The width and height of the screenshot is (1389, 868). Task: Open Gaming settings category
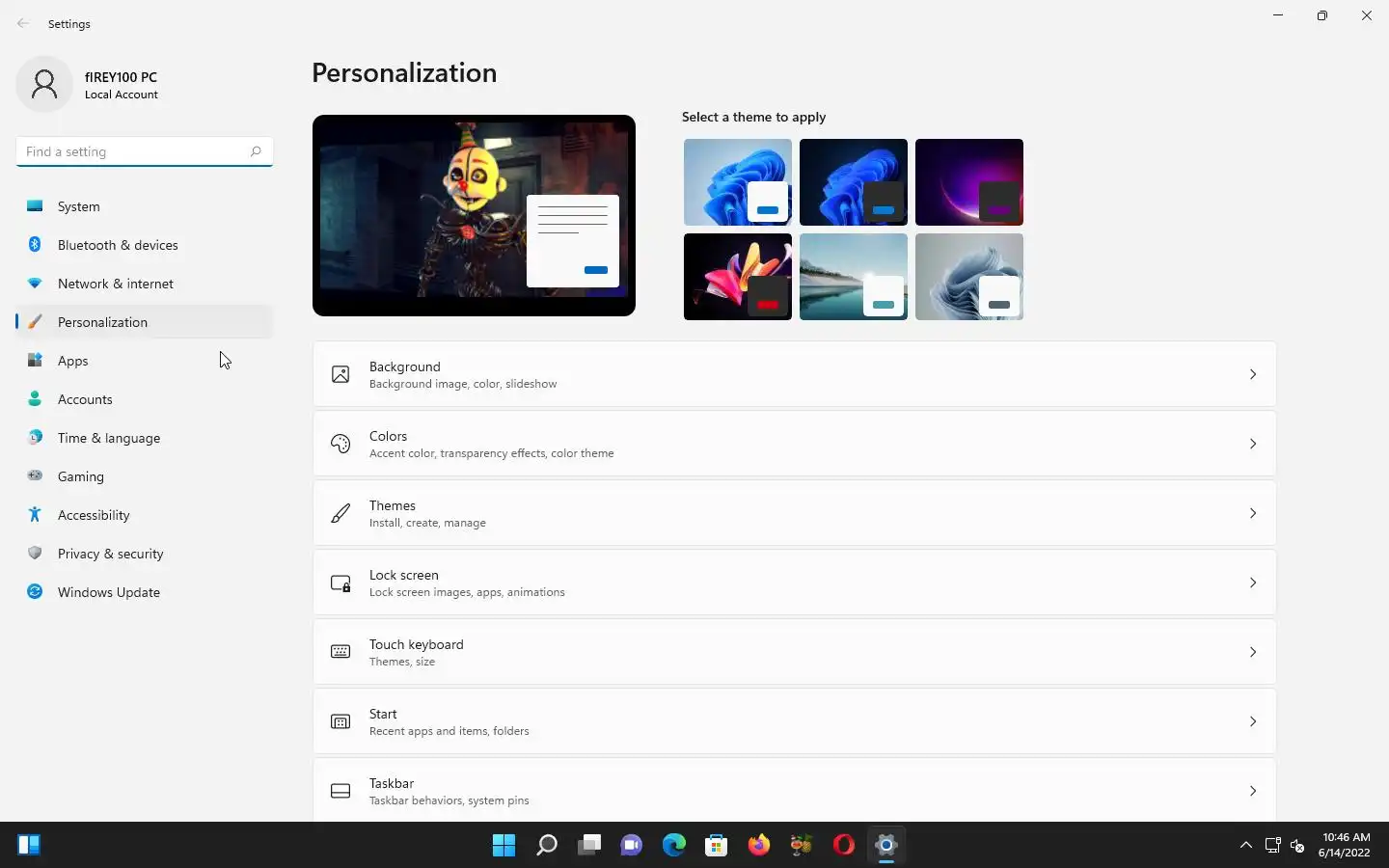145,476
